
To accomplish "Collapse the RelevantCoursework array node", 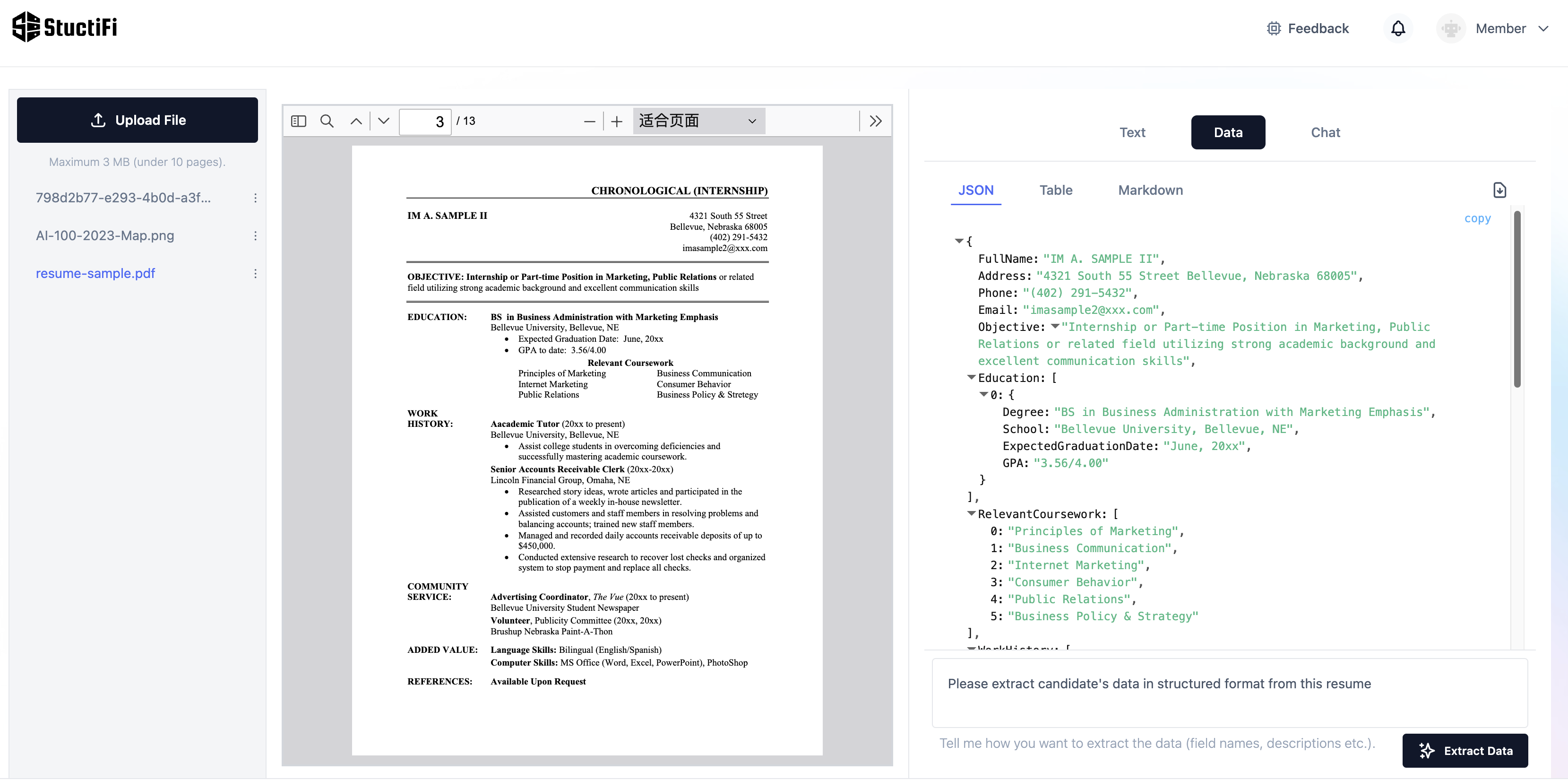I will coord(972,514).
